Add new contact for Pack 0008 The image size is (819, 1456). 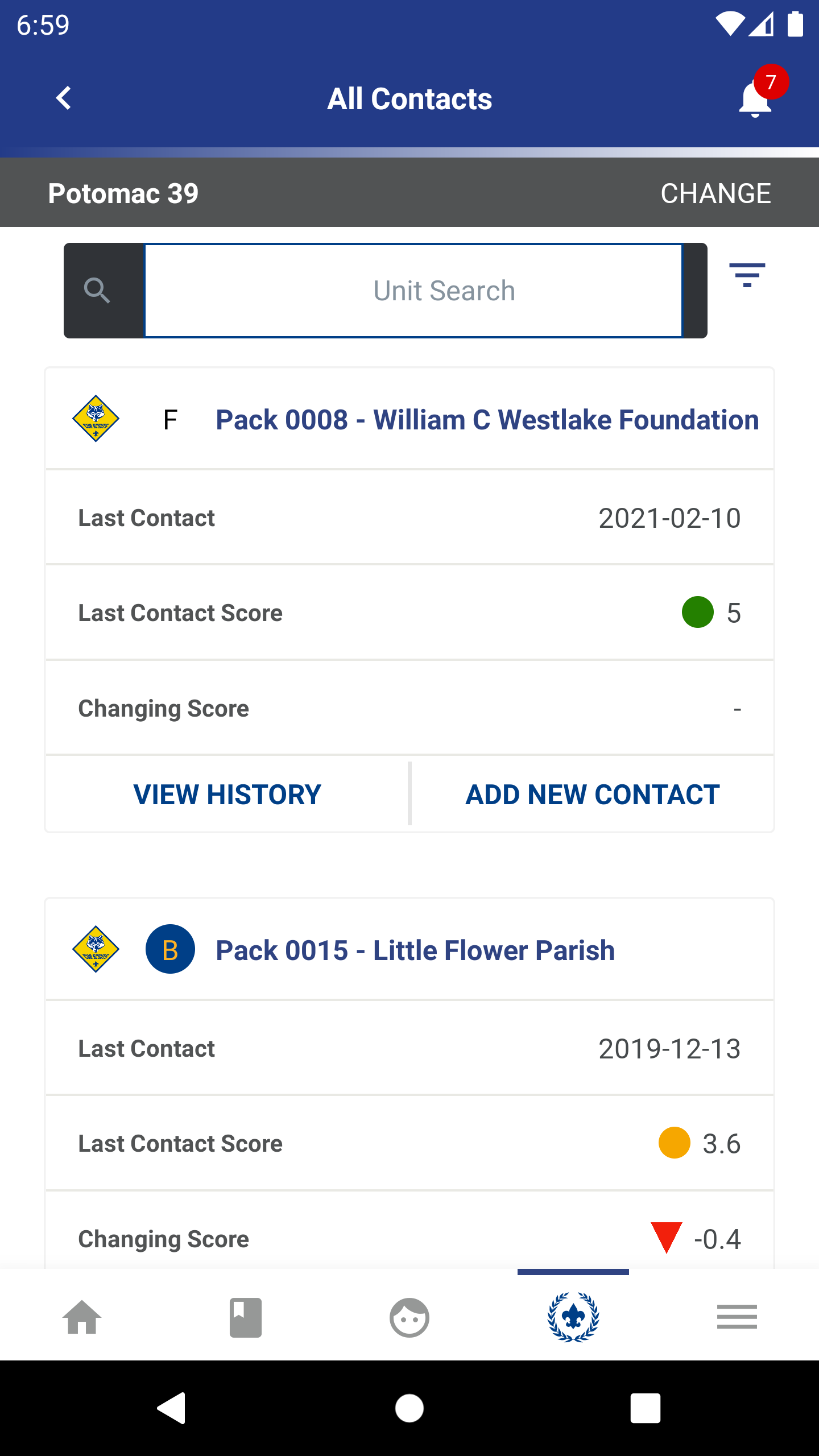[x=593, y=795]
